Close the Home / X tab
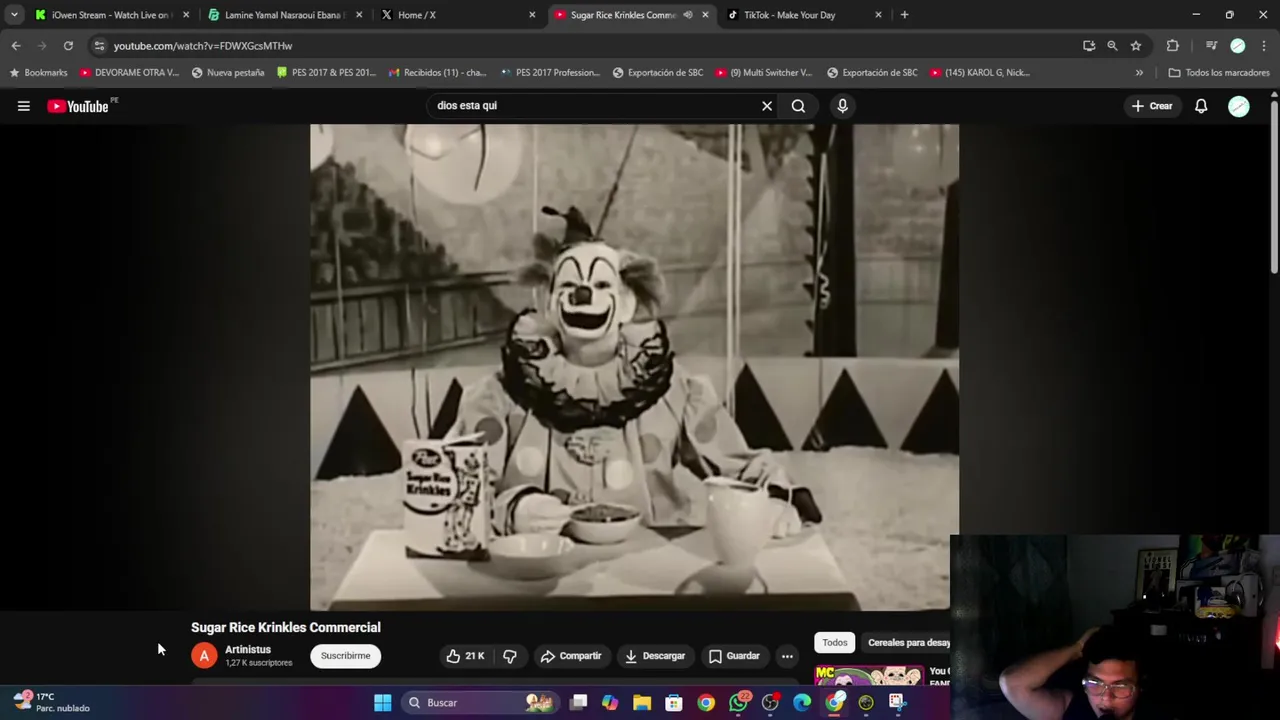Viewport: 1280px width, 720px height. [x=532, y=15]
